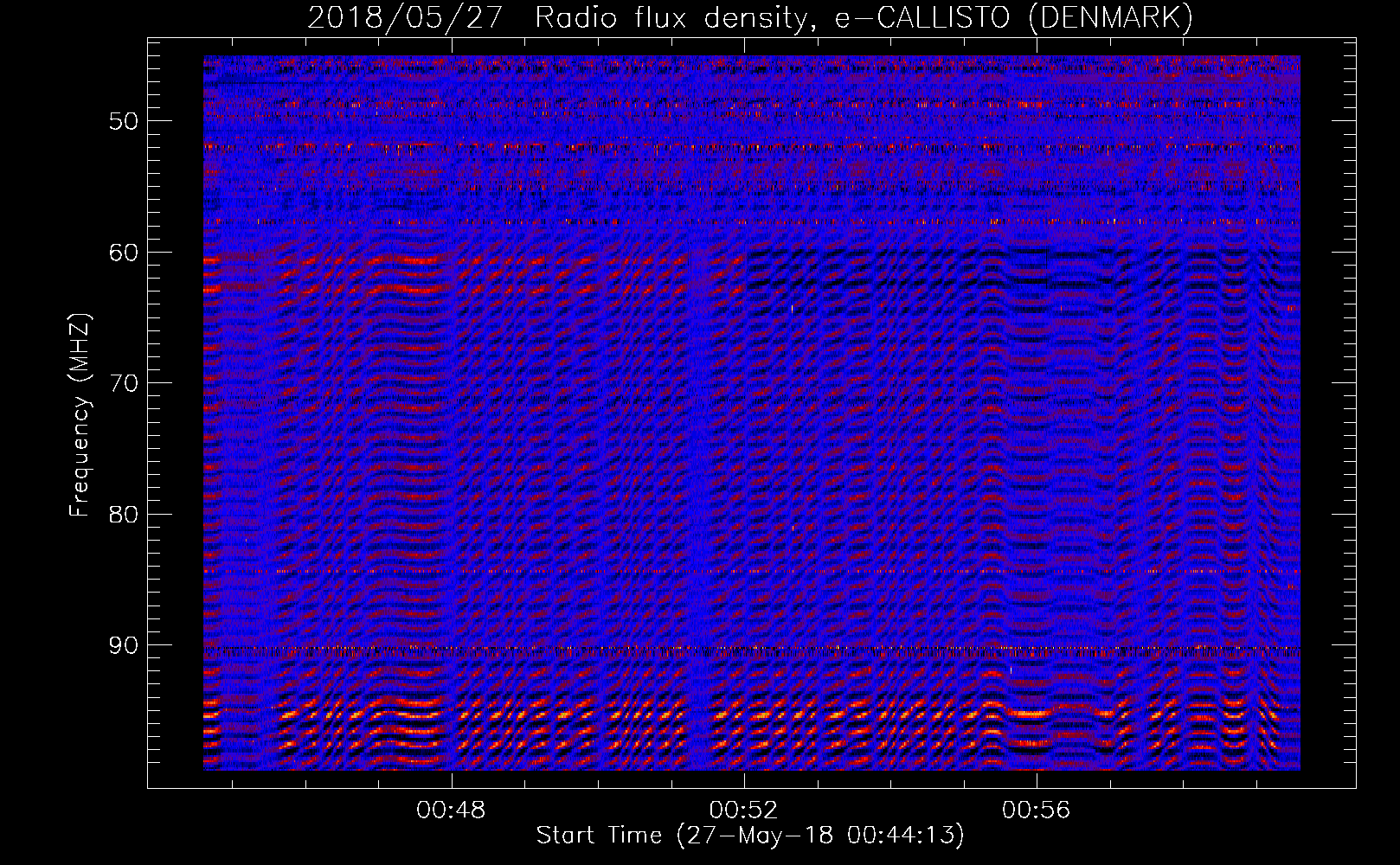Click the 00:48 time tick label
The width and height of the screenshot is (1400, 865).
pyautogui.click(x=451, y=811)
